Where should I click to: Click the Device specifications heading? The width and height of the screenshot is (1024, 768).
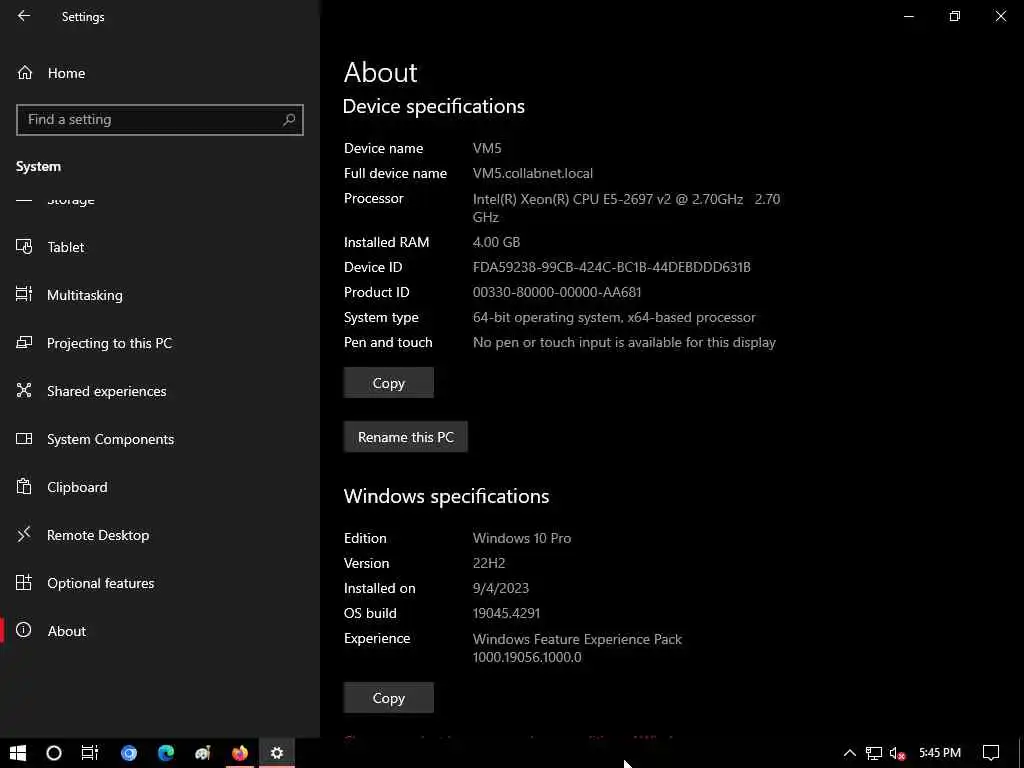[434, 106]
